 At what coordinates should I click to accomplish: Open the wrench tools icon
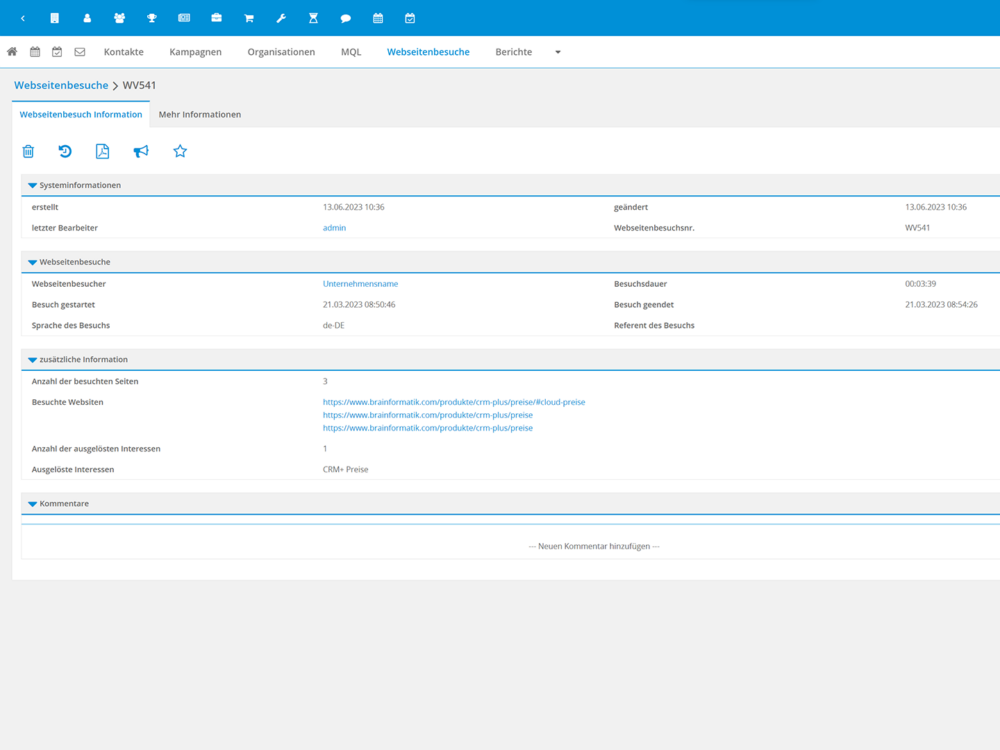(281, 18)
